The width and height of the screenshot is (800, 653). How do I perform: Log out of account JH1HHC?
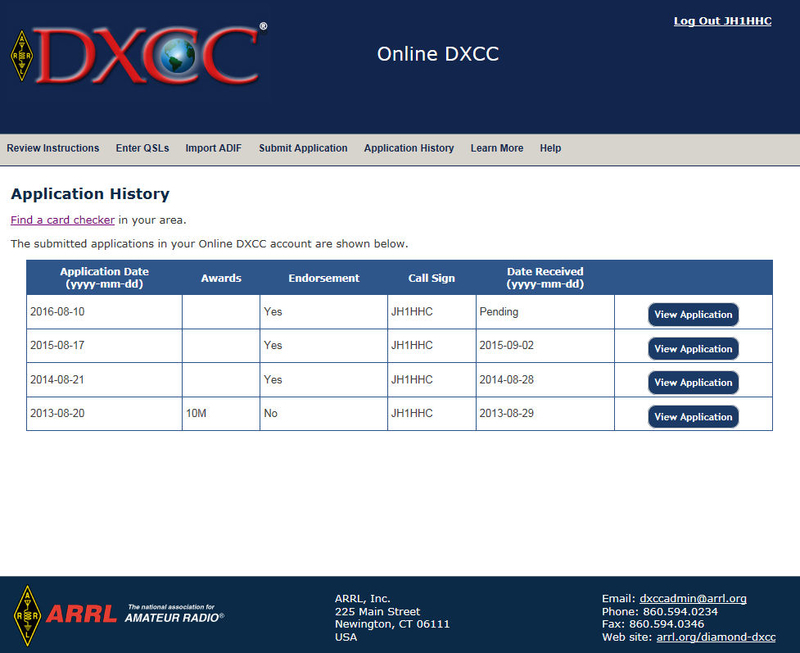point(722,21)
